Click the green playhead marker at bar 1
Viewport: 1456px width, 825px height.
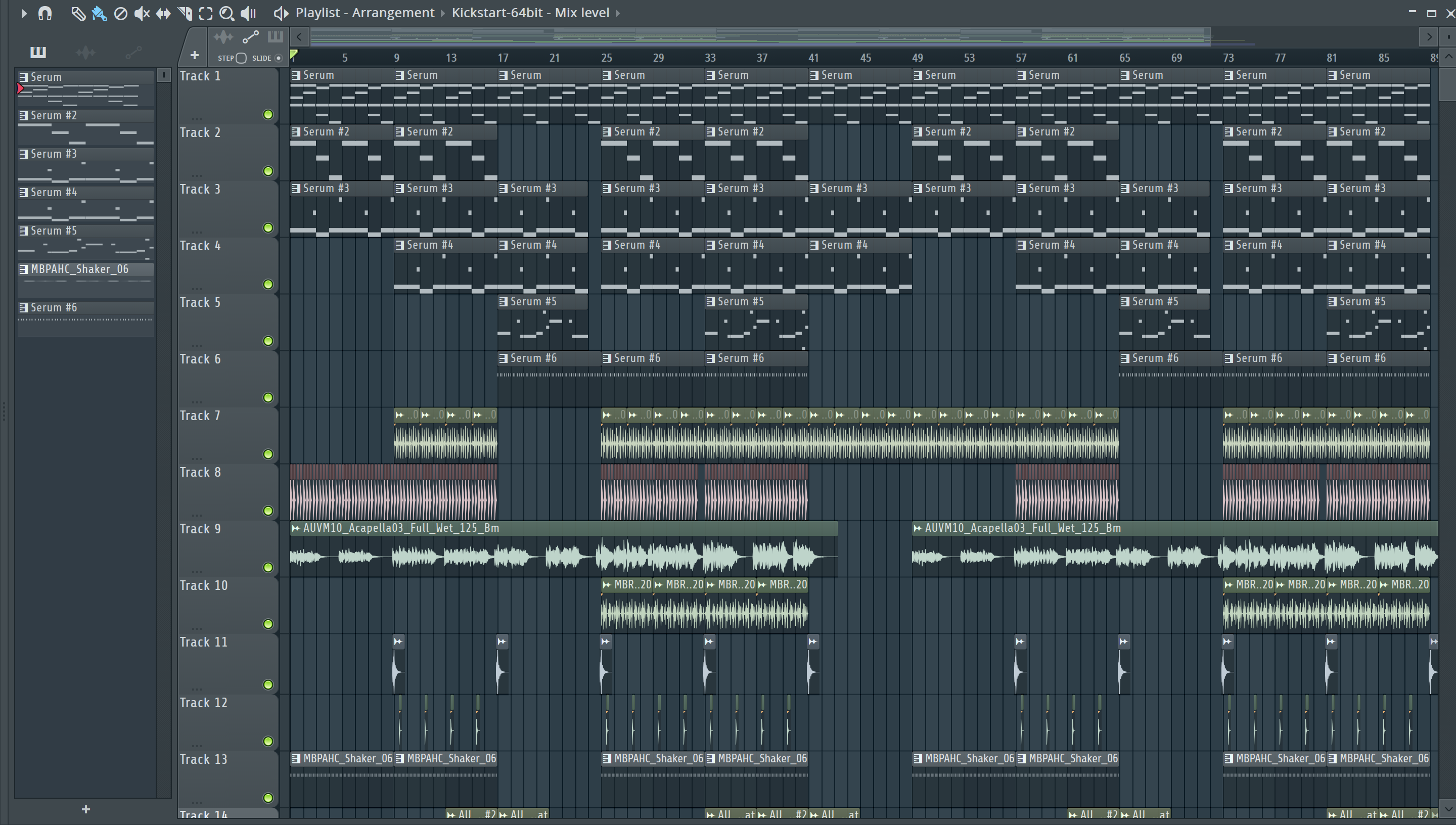click(293, 55)
